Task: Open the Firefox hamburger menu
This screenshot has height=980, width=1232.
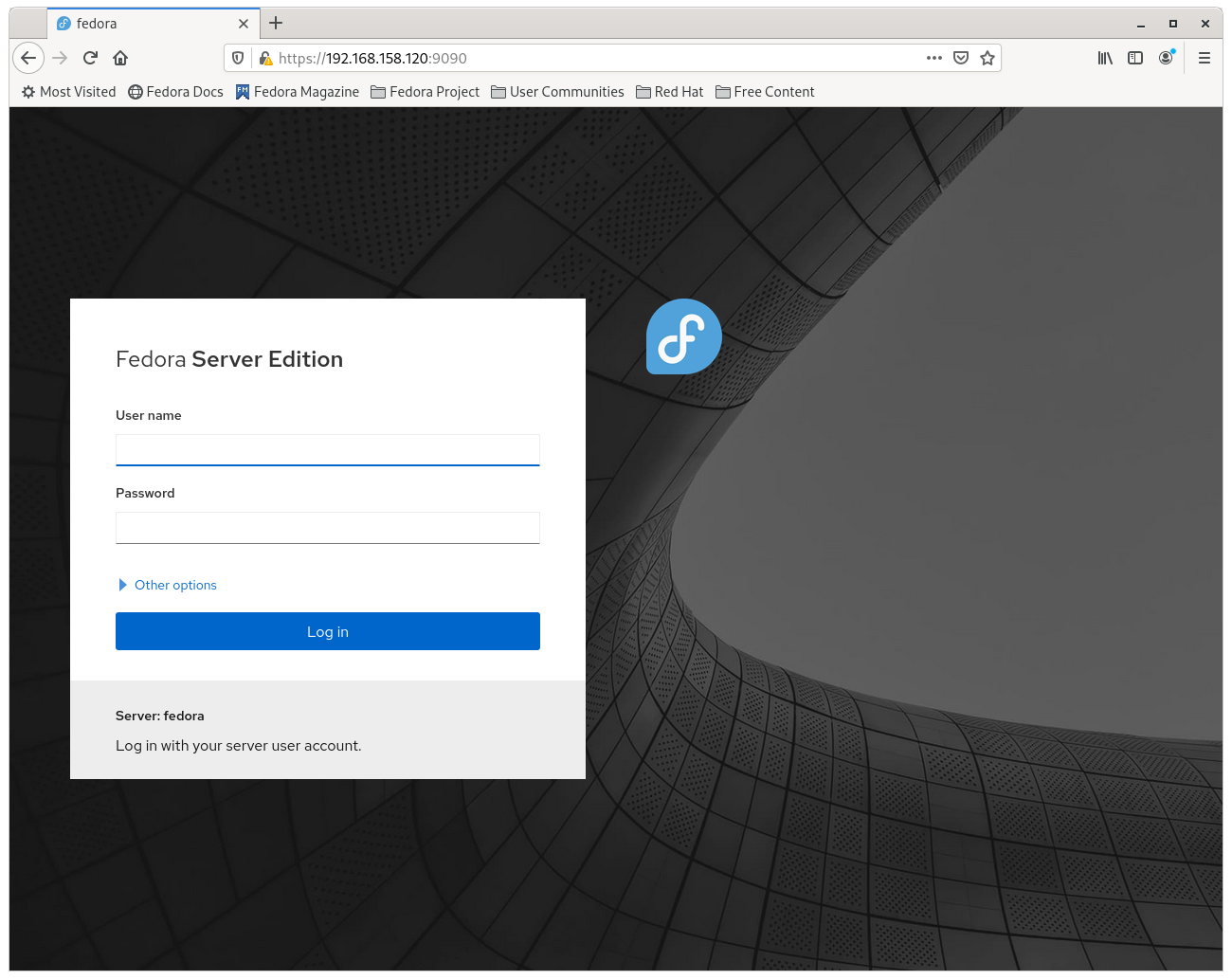Action: click(1205, 58)
